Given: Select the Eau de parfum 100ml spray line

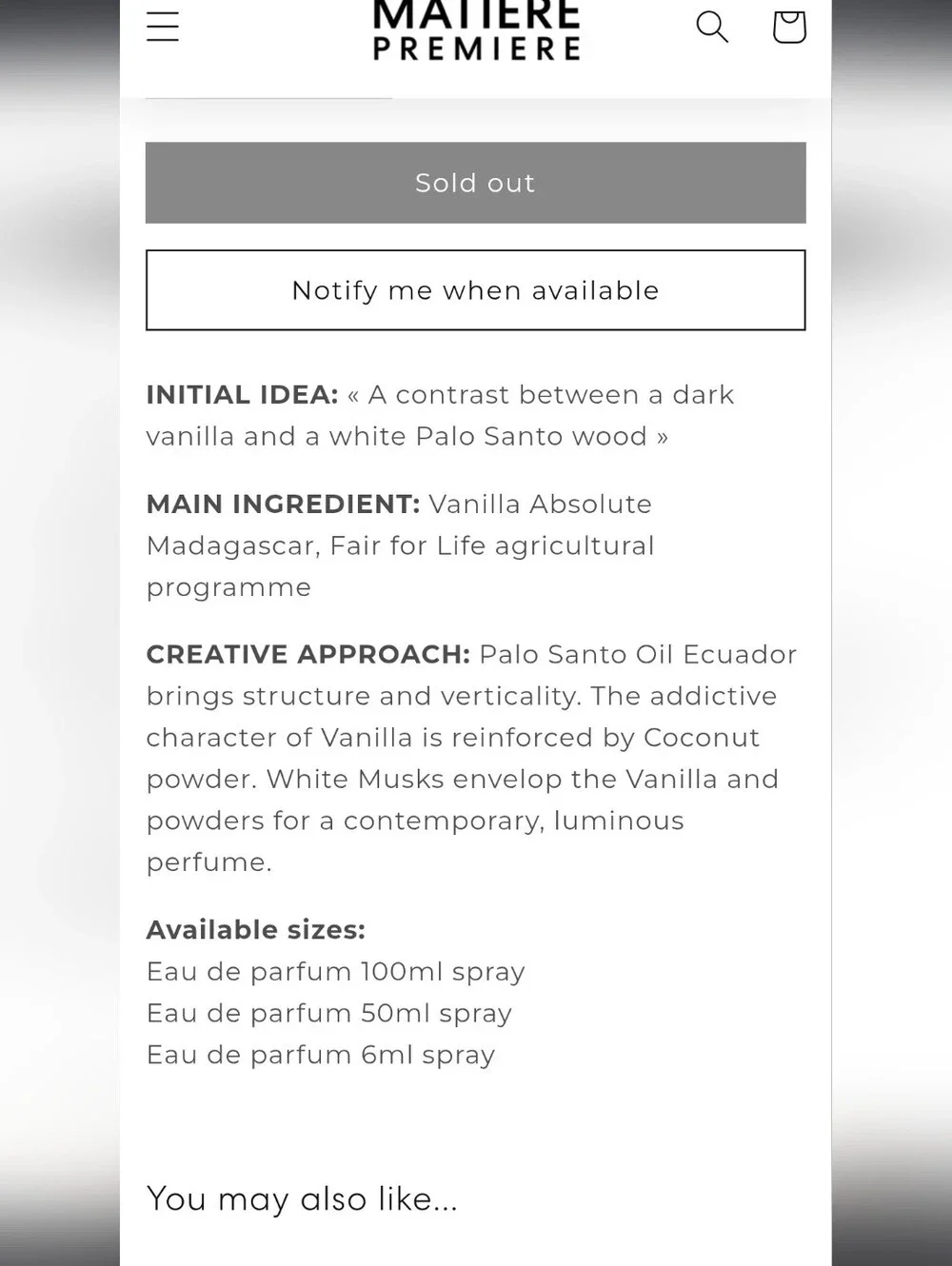Looking at the screenshot, I should point(336,972).
